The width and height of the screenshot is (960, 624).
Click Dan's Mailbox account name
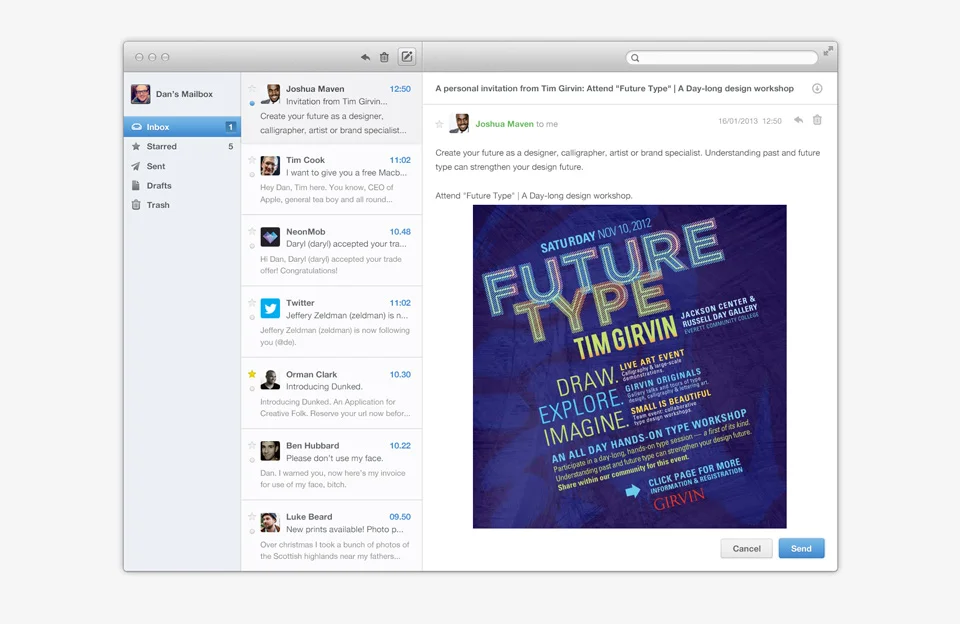[x=184, y=94]
